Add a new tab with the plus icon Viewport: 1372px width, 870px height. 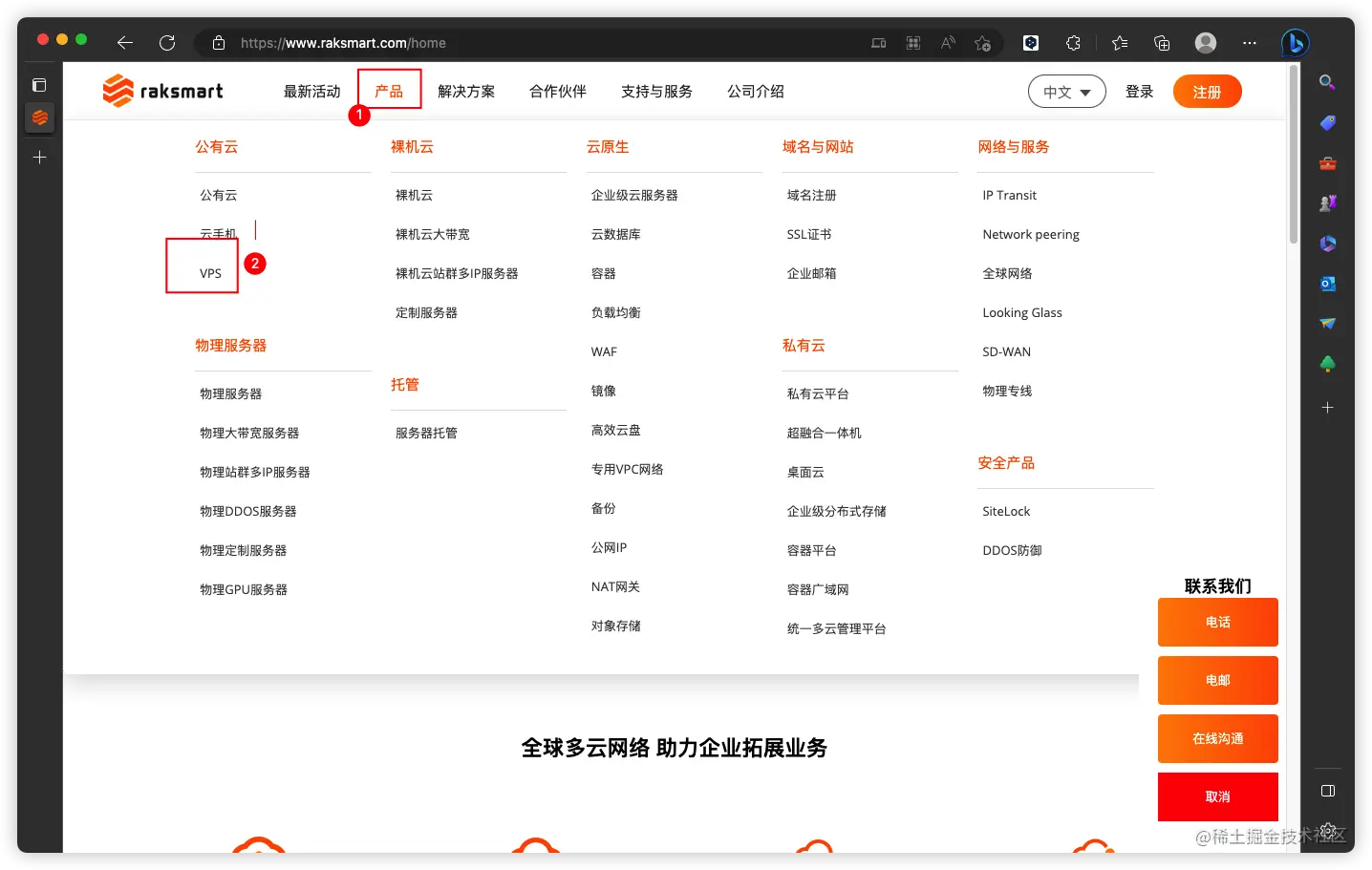click(39, 157)
